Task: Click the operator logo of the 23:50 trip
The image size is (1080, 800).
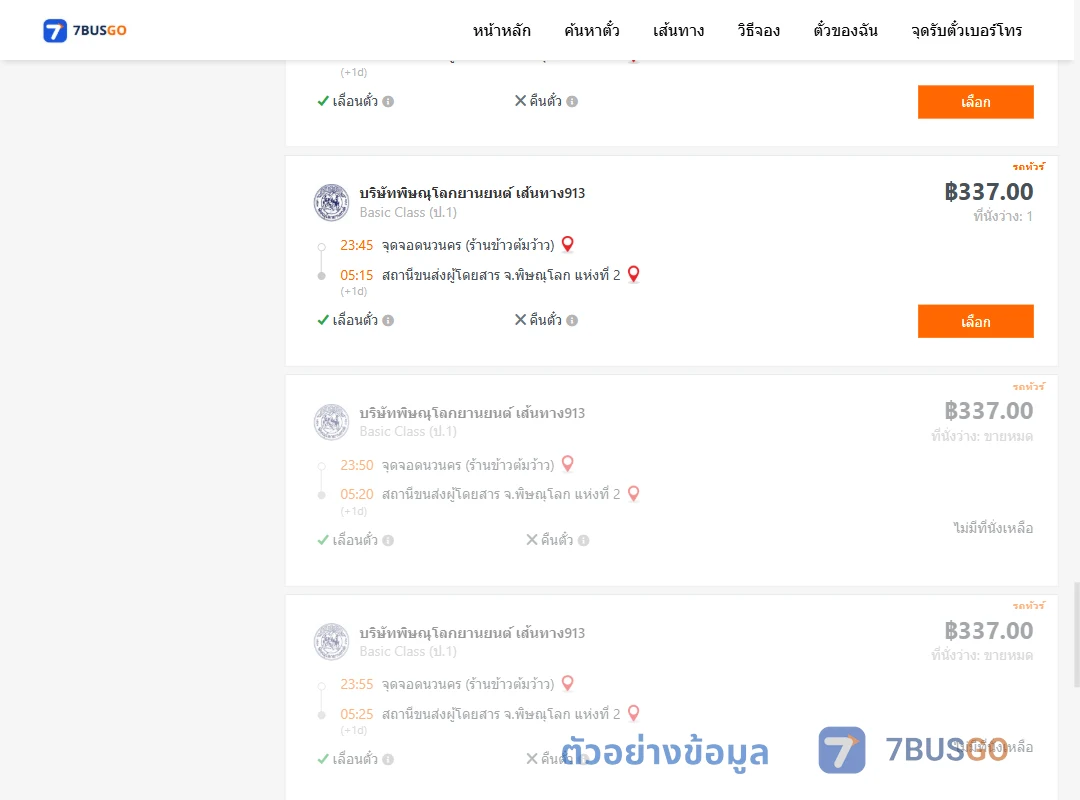Action: tap(331, 422)
